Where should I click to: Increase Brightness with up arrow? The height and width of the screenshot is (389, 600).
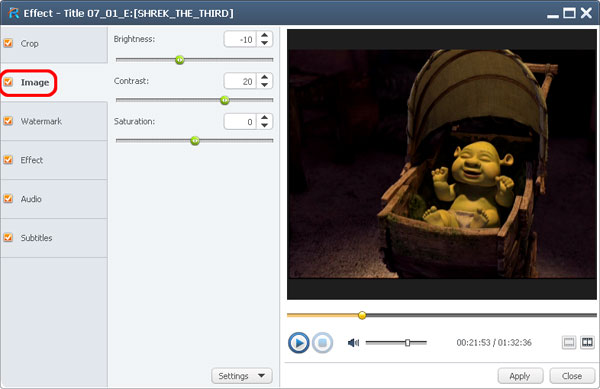click(264, 35)
